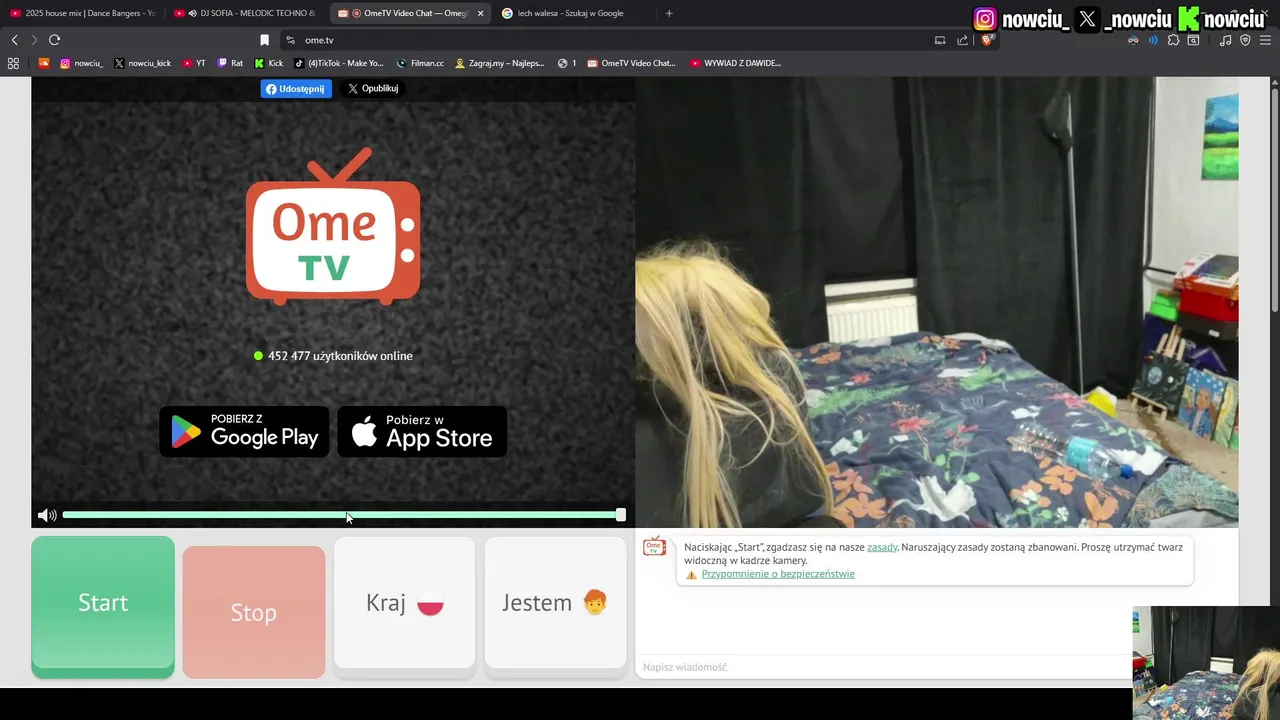Image resolution: width=1280 pixels, height=720 pixels.
Task: Open the nowciu_ Instagram bookmark
Action: (x=81, y=63)
